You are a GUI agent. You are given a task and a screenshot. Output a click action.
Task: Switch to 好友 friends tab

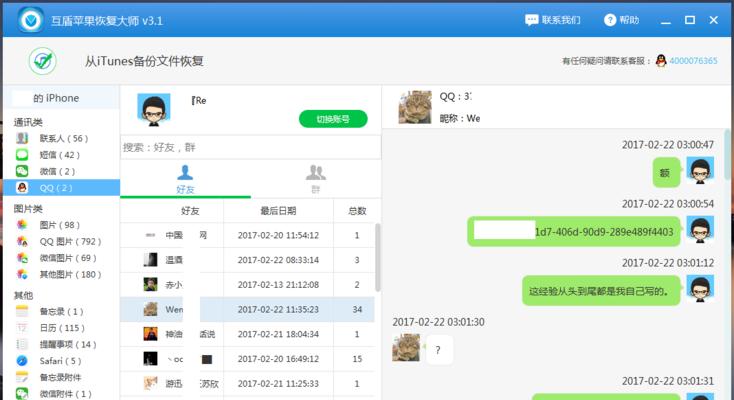pos(185,179)
